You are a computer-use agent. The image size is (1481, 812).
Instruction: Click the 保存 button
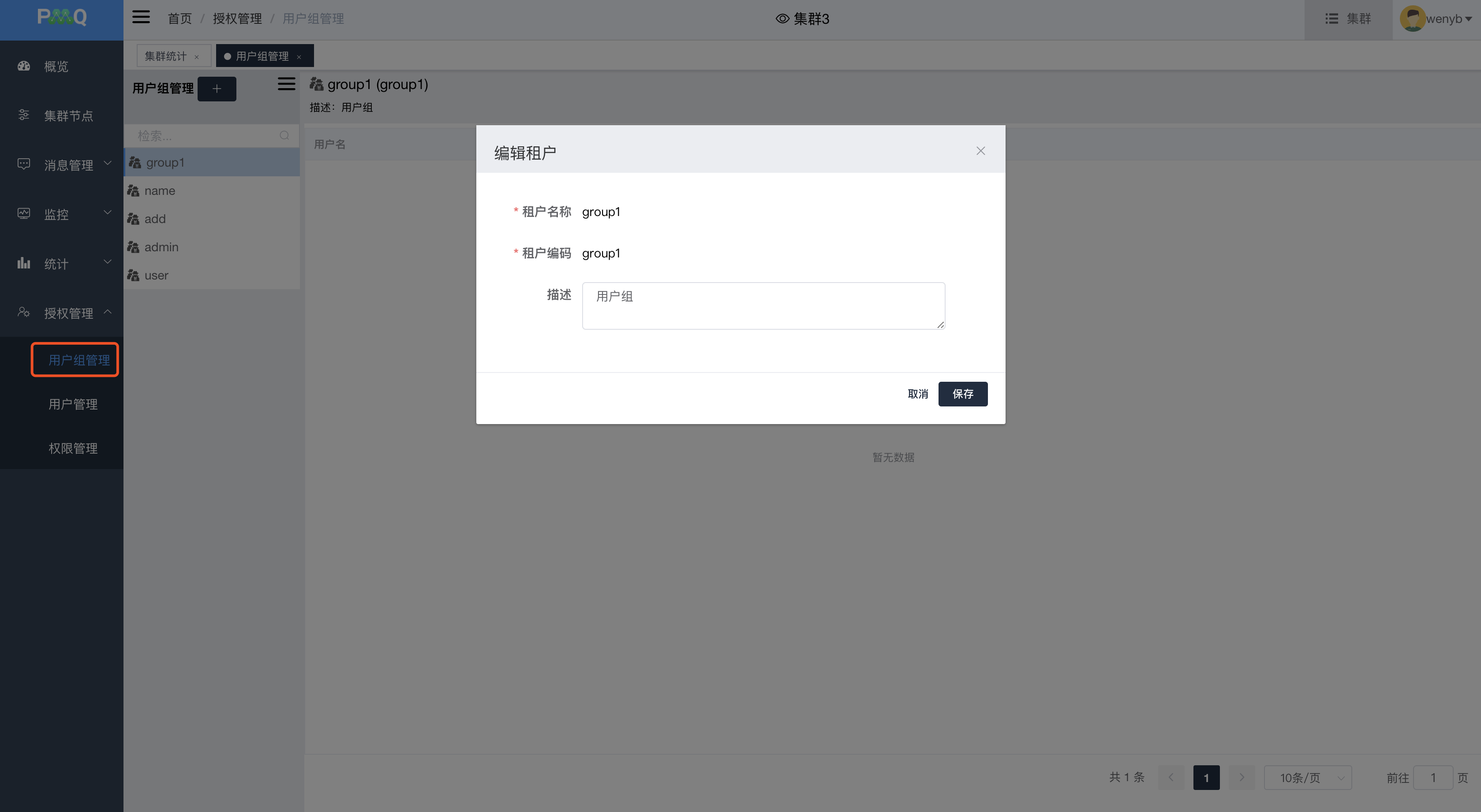962,394
